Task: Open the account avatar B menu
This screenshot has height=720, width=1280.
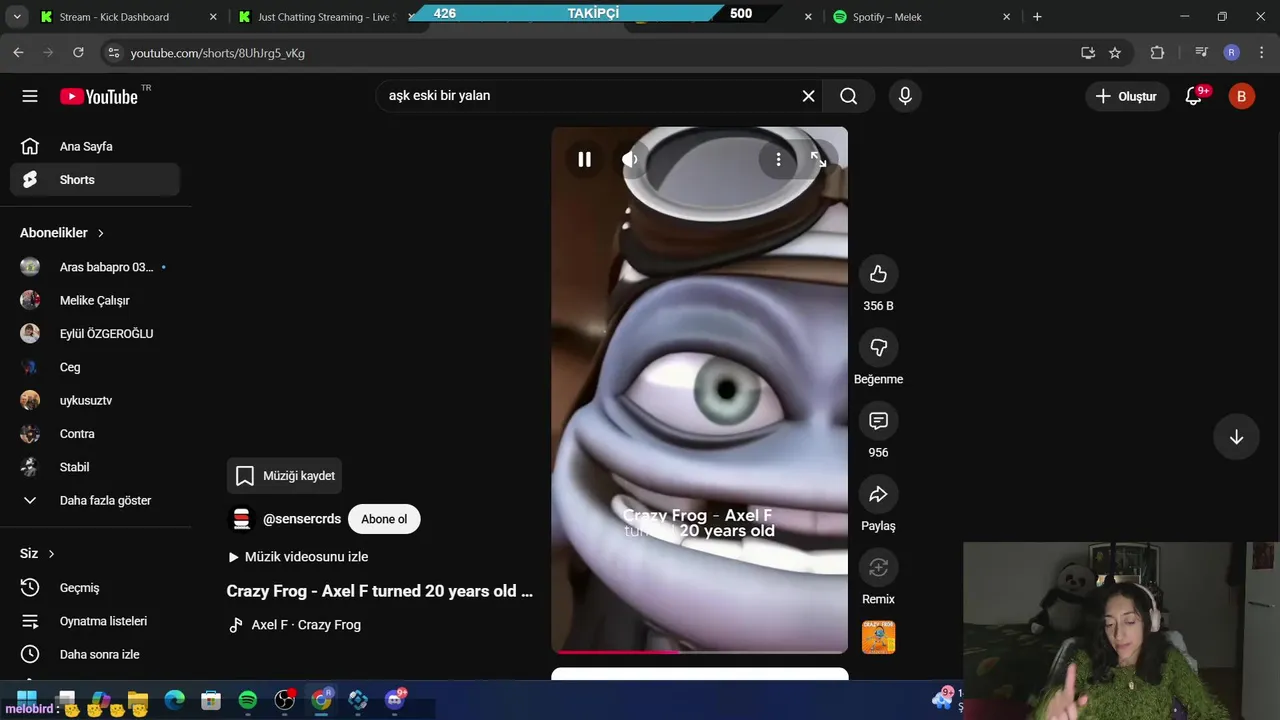Action: coord(1241,96)
